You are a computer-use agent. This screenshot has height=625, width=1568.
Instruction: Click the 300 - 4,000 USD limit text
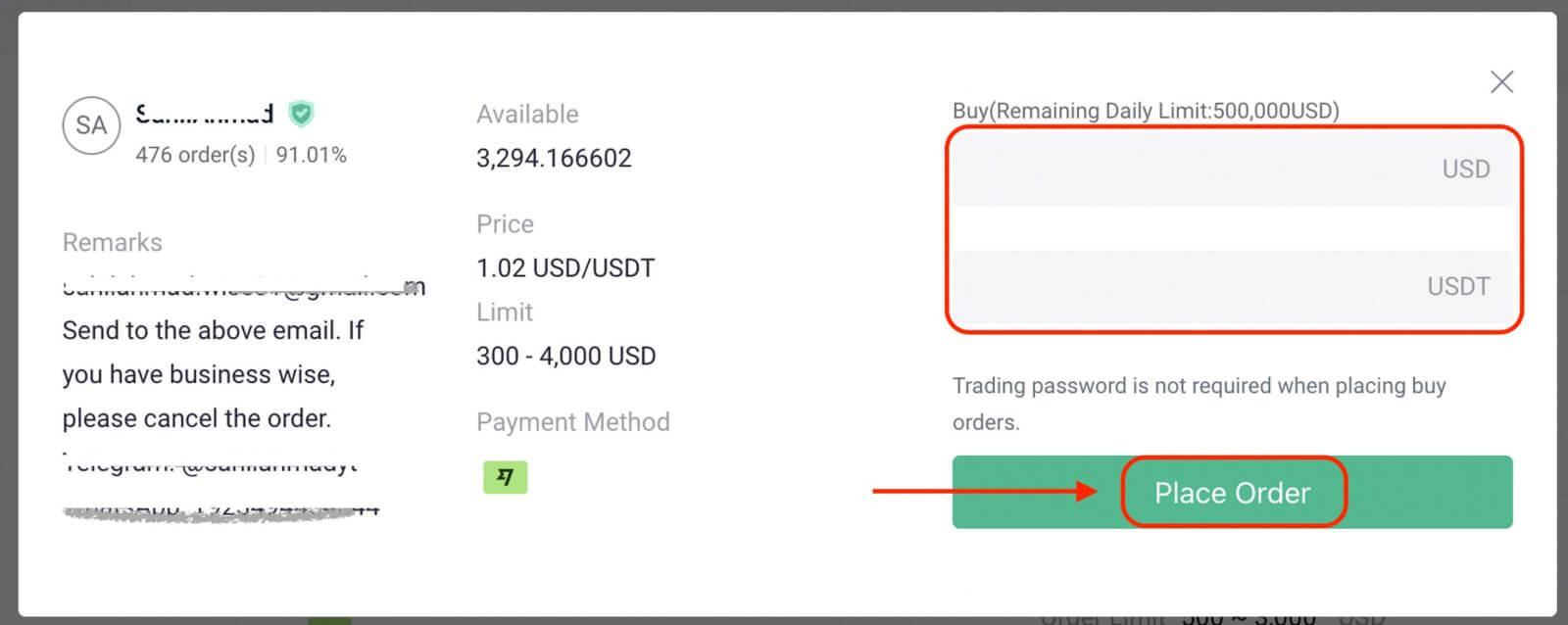coord(565,356)
